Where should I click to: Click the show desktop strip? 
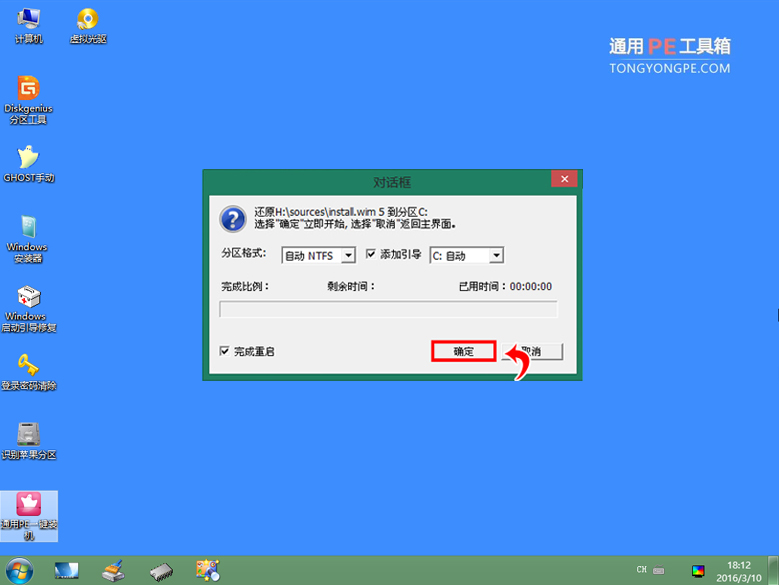coord(773,570)
